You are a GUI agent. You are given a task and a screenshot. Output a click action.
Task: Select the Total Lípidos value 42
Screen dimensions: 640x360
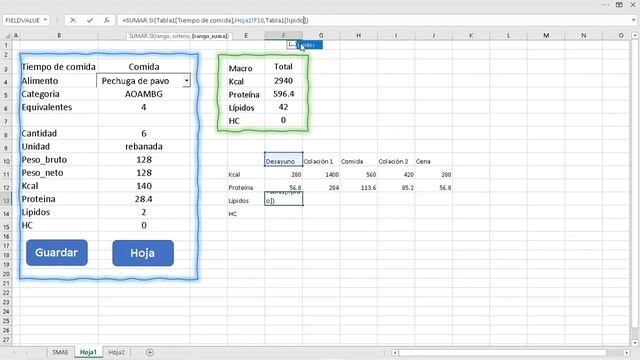tap(284, 107)
